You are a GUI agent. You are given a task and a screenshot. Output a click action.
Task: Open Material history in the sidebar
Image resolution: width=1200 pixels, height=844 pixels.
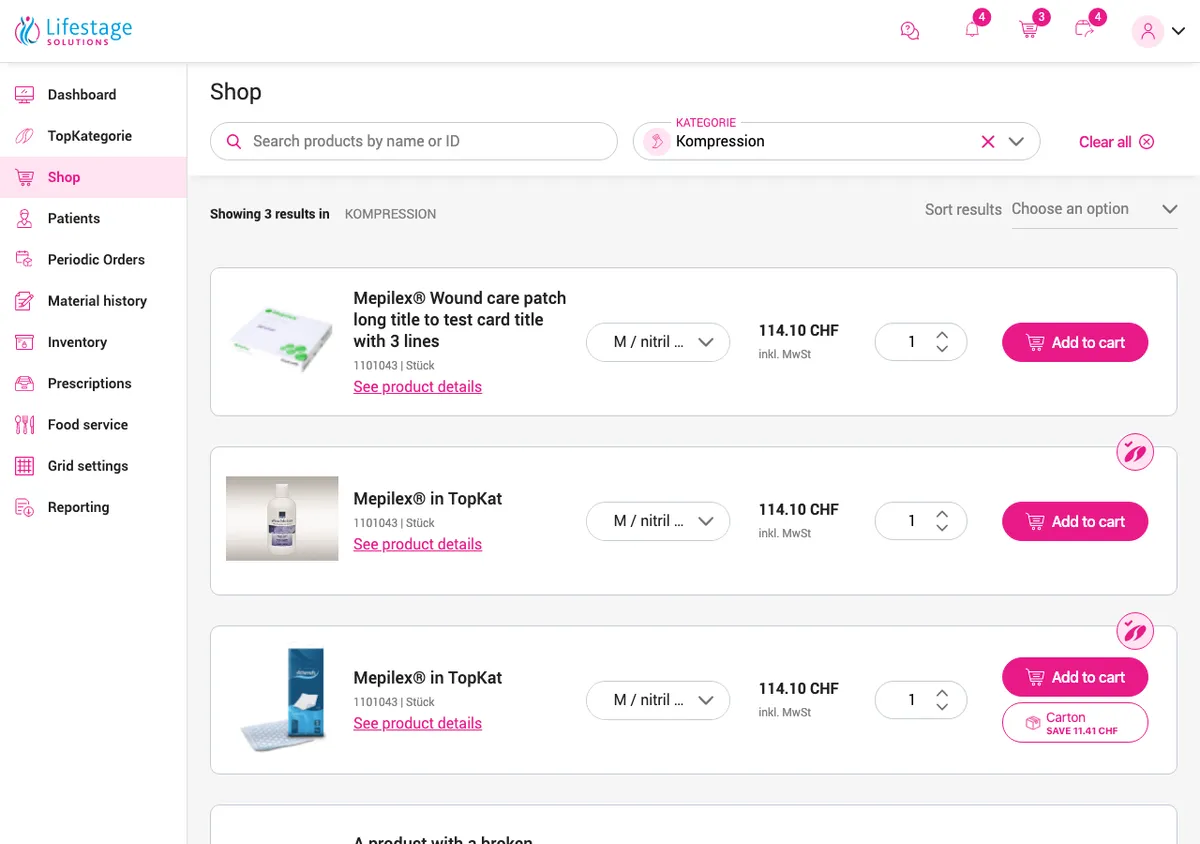pyautogui.click(x=93, y=301)
